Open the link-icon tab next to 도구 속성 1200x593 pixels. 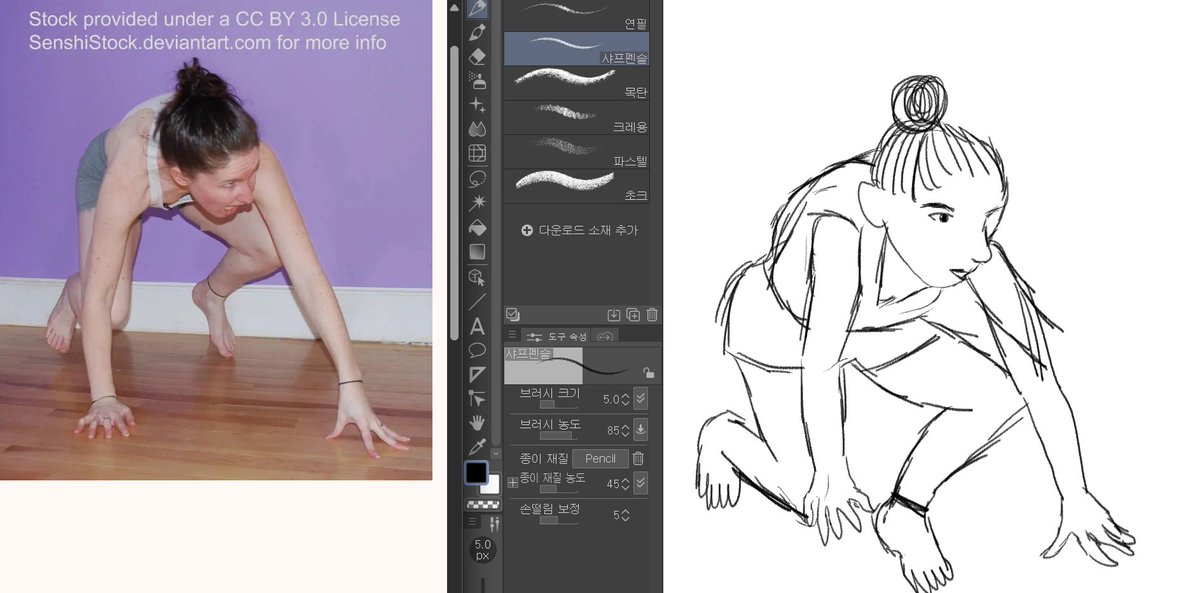tap(606, 336)
